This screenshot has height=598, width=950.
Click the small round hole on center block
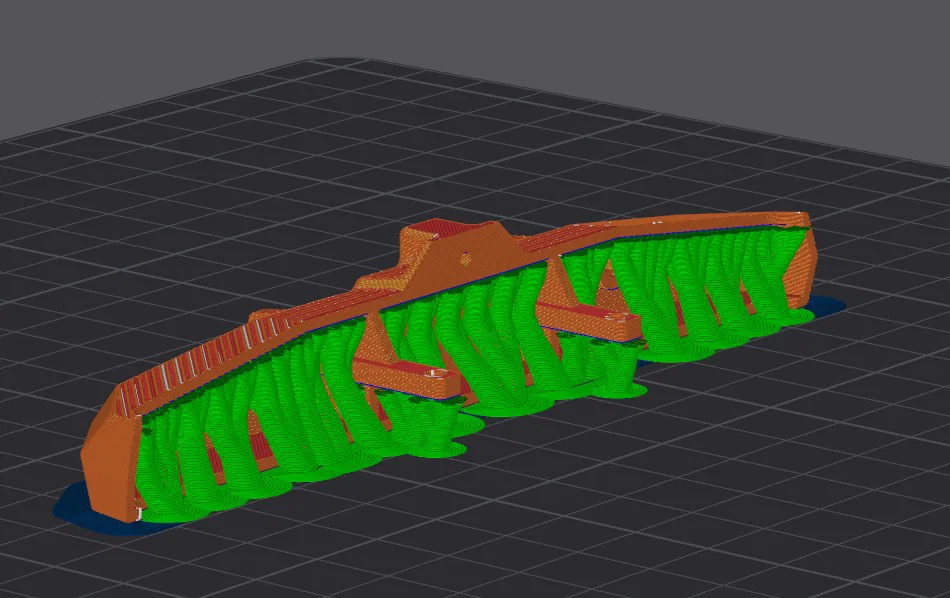tap(465, 259)
